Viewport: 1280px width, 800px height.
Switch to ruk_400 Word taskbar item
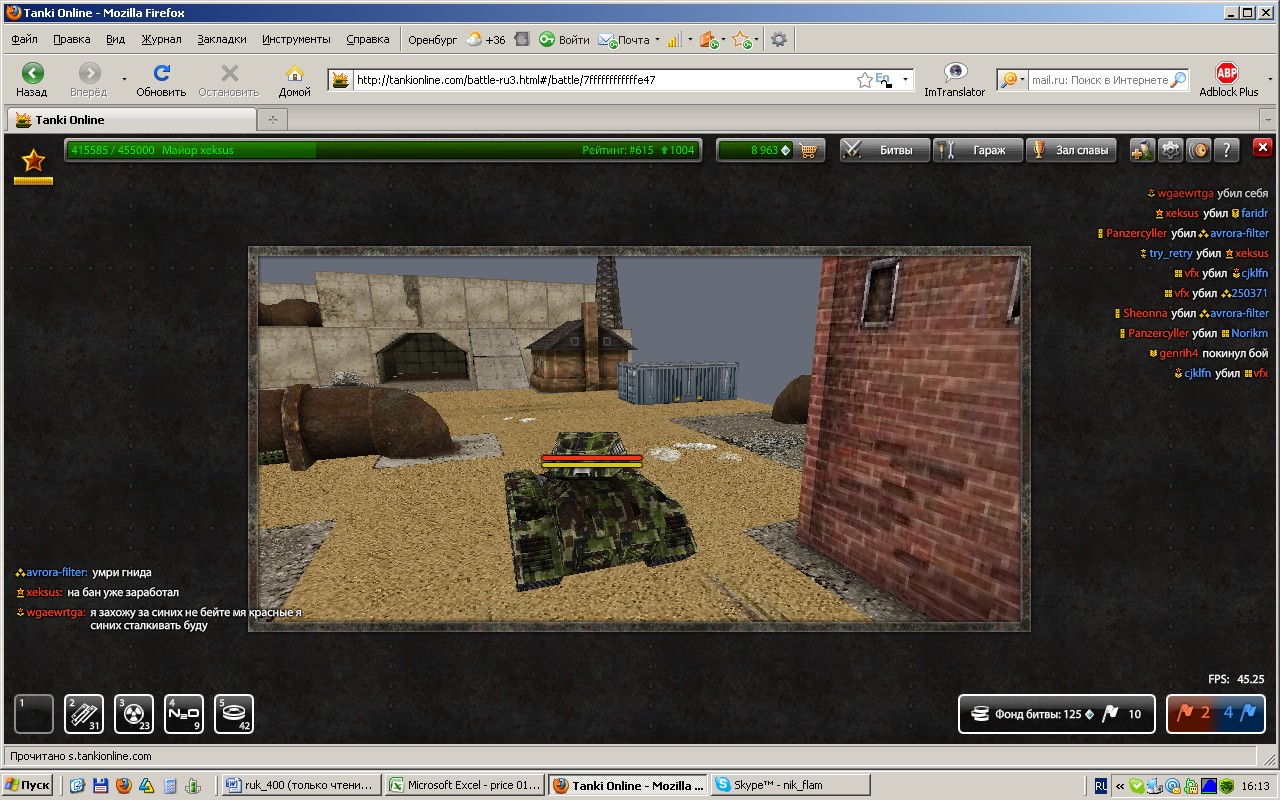[x=300, y=785]
